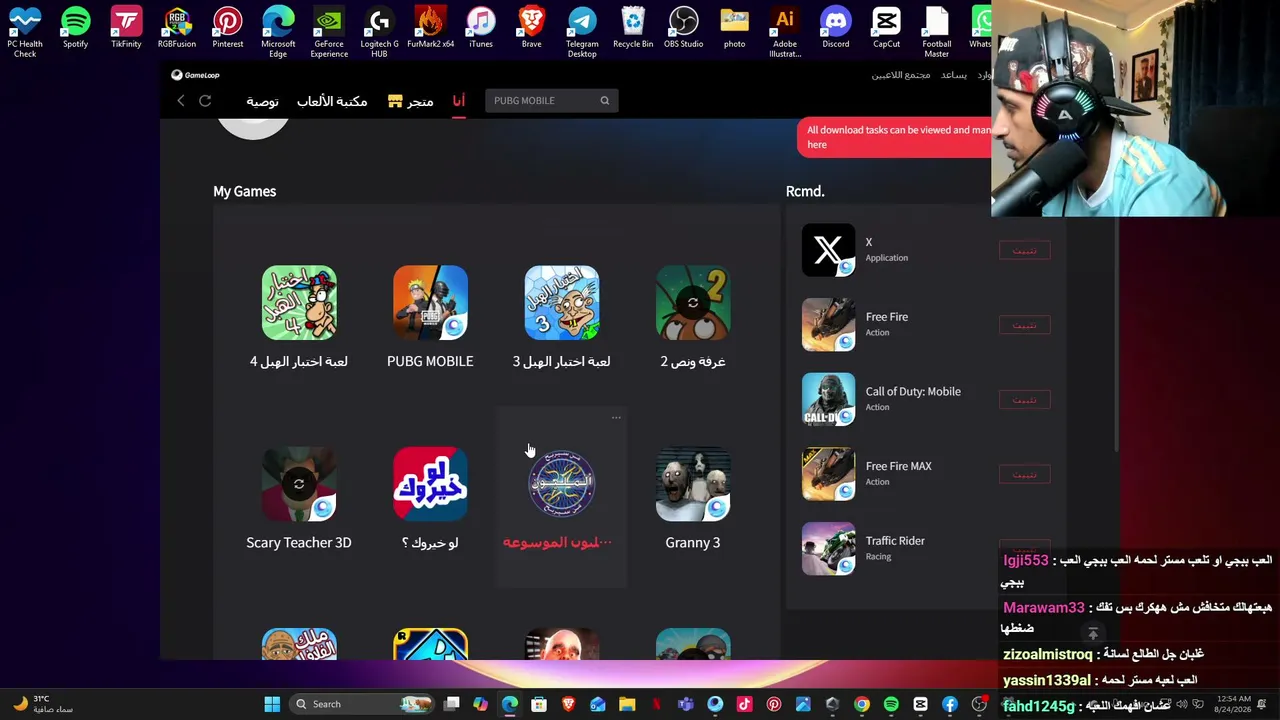
Task: Refresh the GameLoop page
Action: [x=205, y=101]
